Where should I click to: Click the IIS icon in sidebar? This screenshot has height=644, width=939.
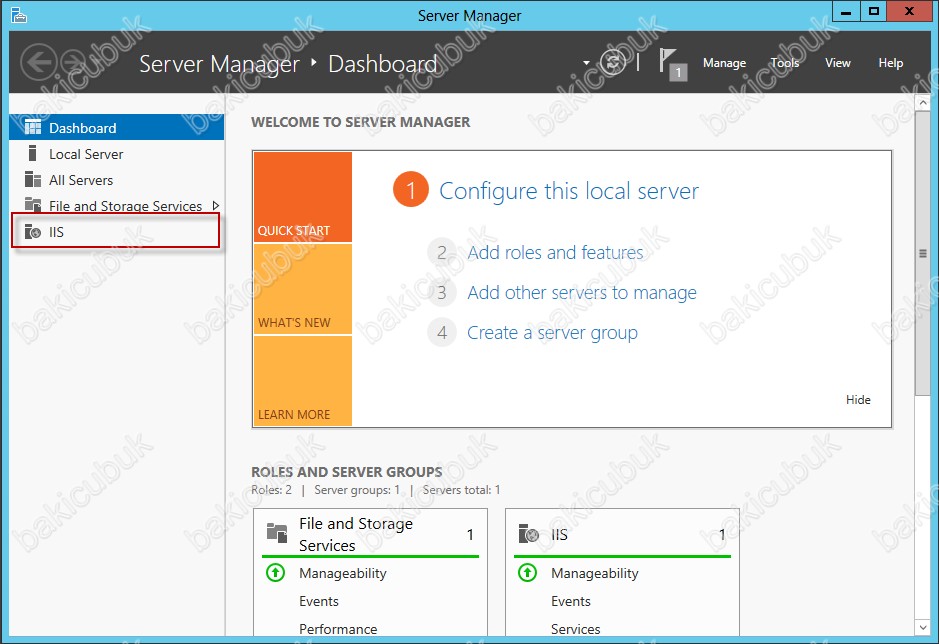click(x=33, y=232)
